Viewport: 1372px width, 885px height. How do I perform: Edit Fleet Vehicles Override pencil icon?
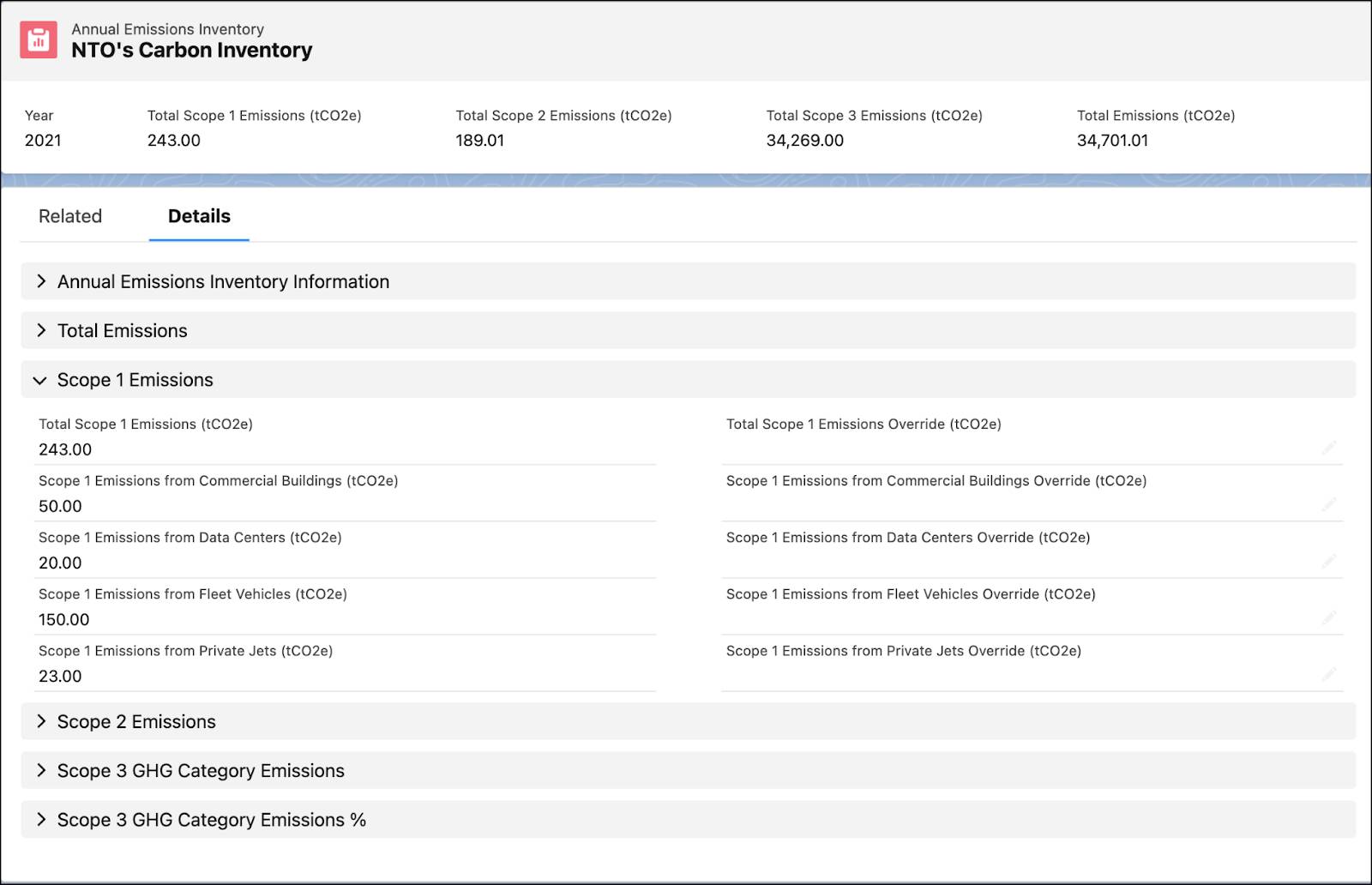[x=1329, y=617]
